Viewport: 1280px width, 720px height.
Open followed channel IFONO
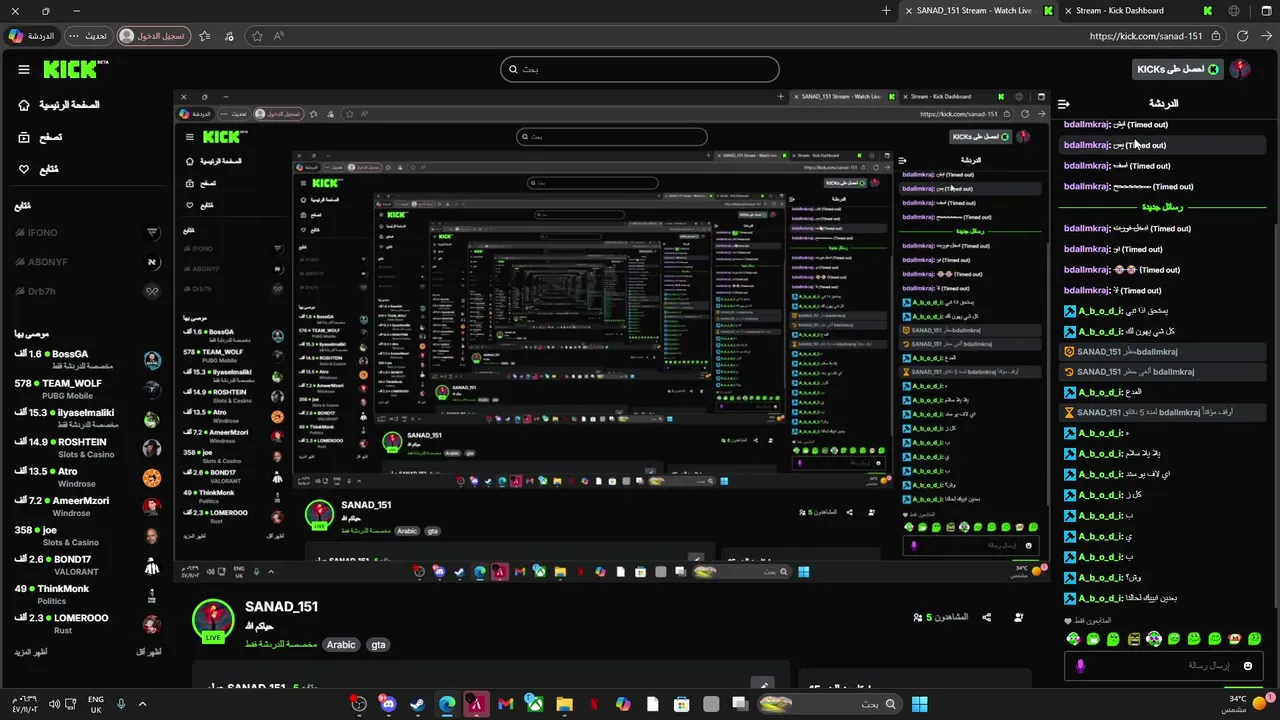(x=87, y=233)
